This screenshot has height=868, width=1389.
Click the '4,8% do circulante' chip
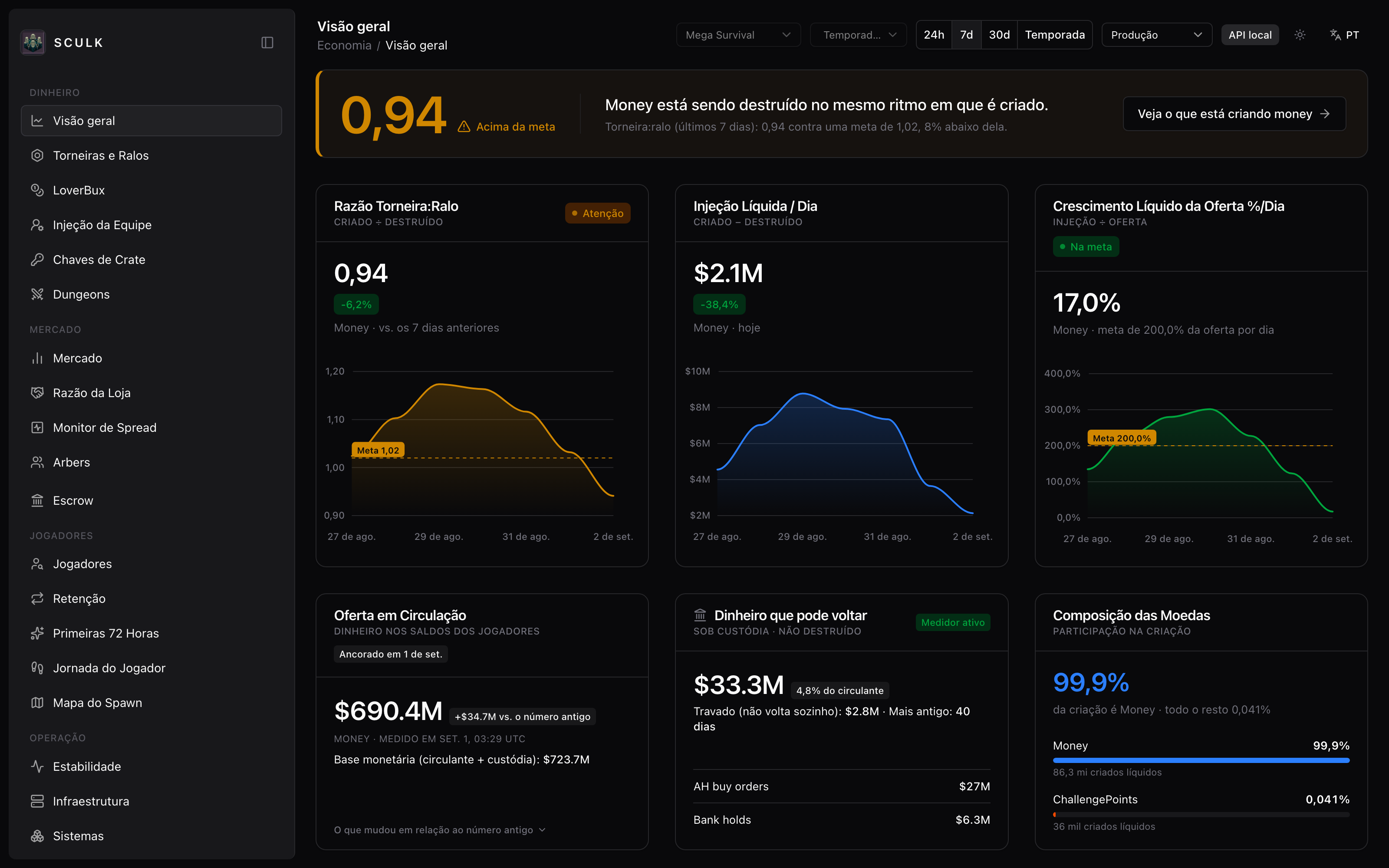pyautogui.click(x=840, y=690)
